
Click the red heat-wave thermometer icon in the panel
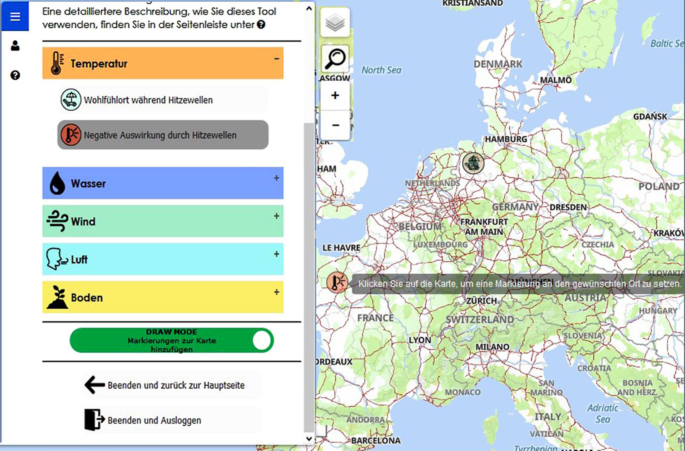(x=70, y=135)
